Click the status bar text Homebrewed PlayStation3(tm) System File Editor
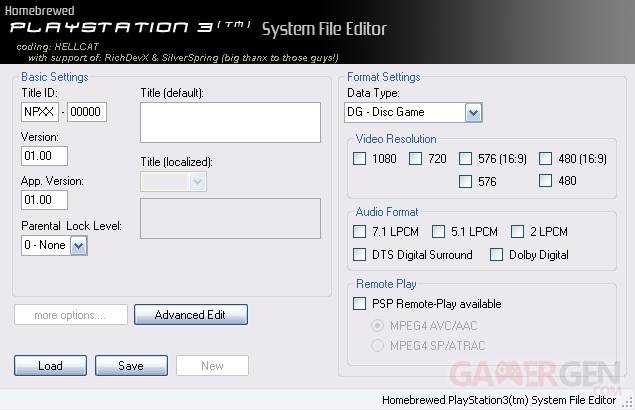Viewport: 635px width, 410px height. tap(499, 400)
